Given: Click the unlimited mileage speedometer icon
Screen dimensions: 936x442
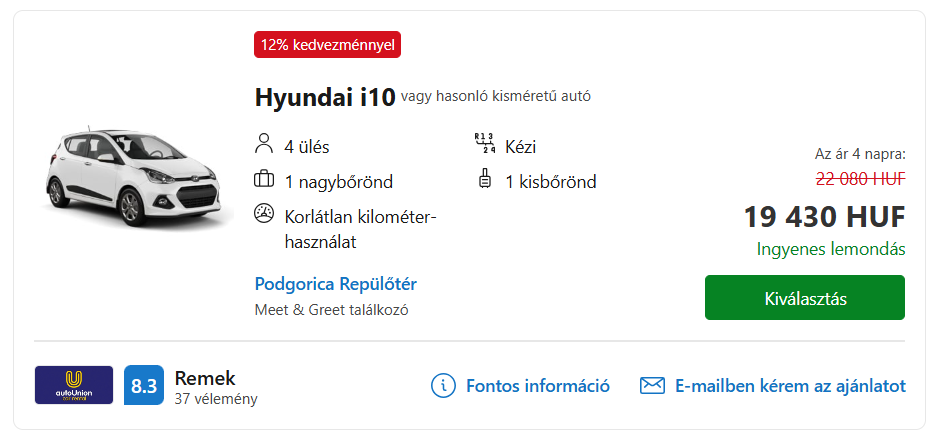Looking at the screenshot, I should click(x=264, y=214).
